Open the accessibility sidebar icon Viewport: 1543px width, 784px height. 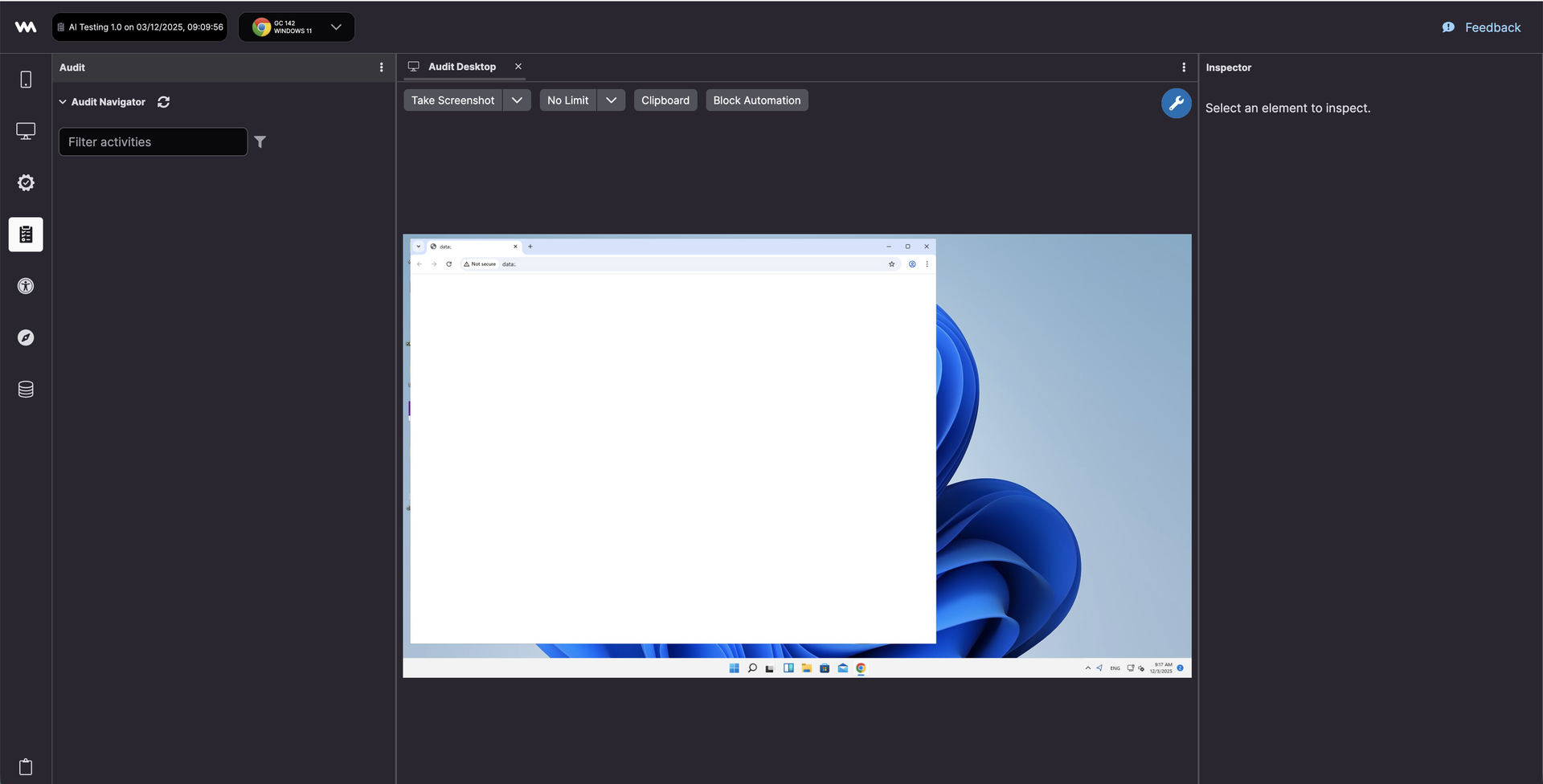click(x=26, y=286)
